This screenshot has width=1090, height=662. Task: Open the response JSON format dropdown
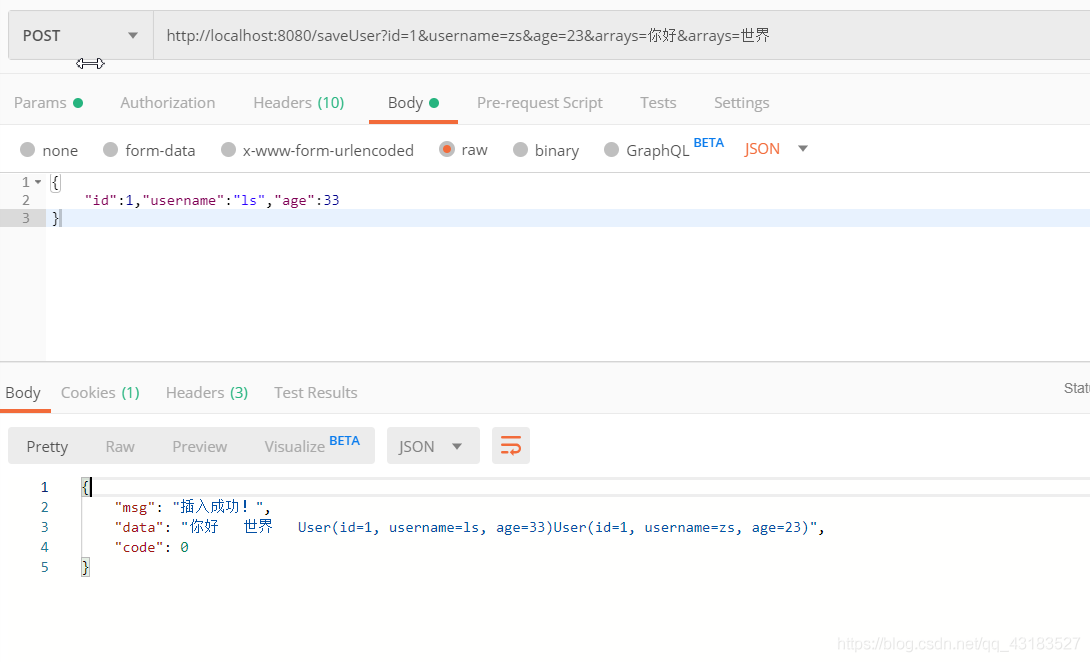pos(433,446)
